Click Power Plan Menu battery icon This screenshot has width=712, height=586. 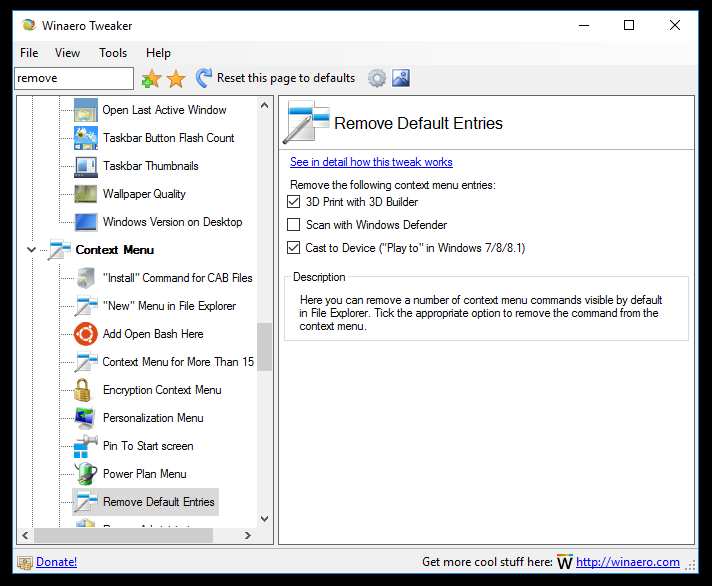pyautogui.click(x=86, y=474)
